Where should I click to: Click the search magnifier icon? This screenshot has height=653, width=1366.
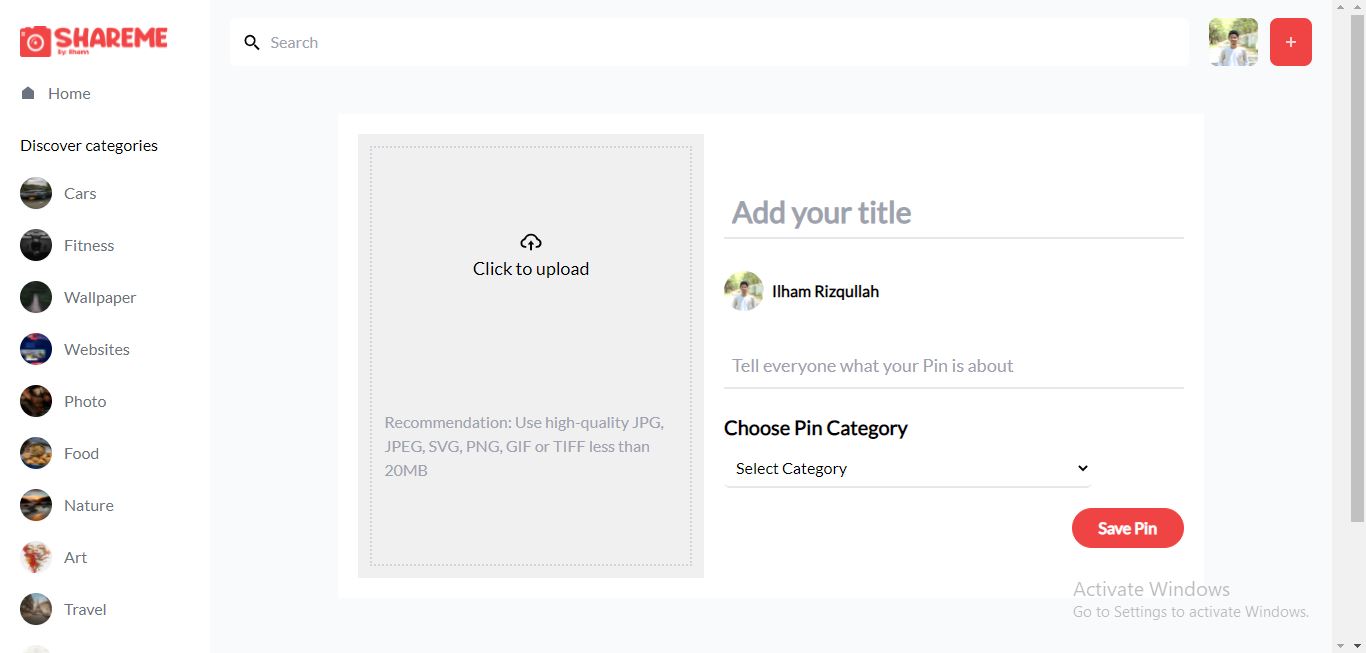pos(252,43)
